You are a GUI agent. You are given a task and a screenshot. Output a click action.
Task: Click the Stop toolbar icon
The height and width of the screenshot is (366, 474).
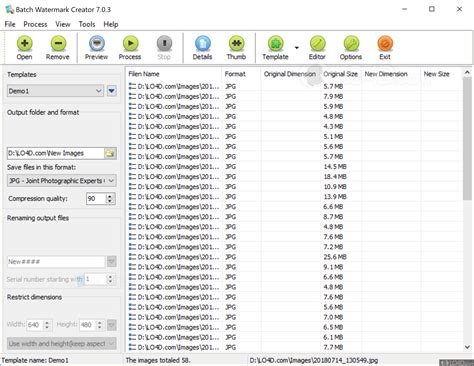pyautogui.click(x=164, y=48)
